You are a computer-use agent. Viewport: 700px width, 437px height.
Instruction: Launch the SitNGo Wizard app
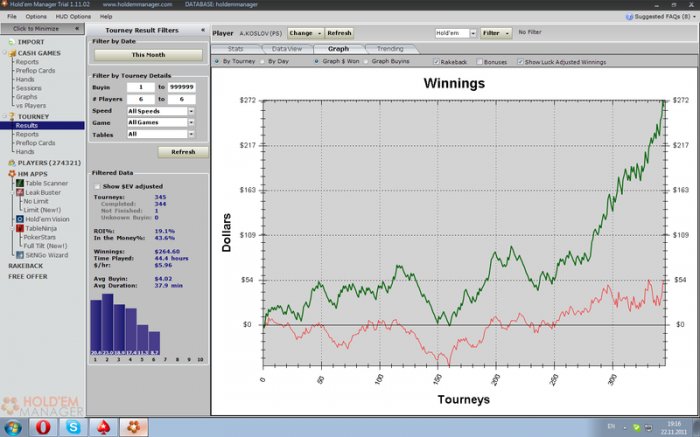coord(44,256)
